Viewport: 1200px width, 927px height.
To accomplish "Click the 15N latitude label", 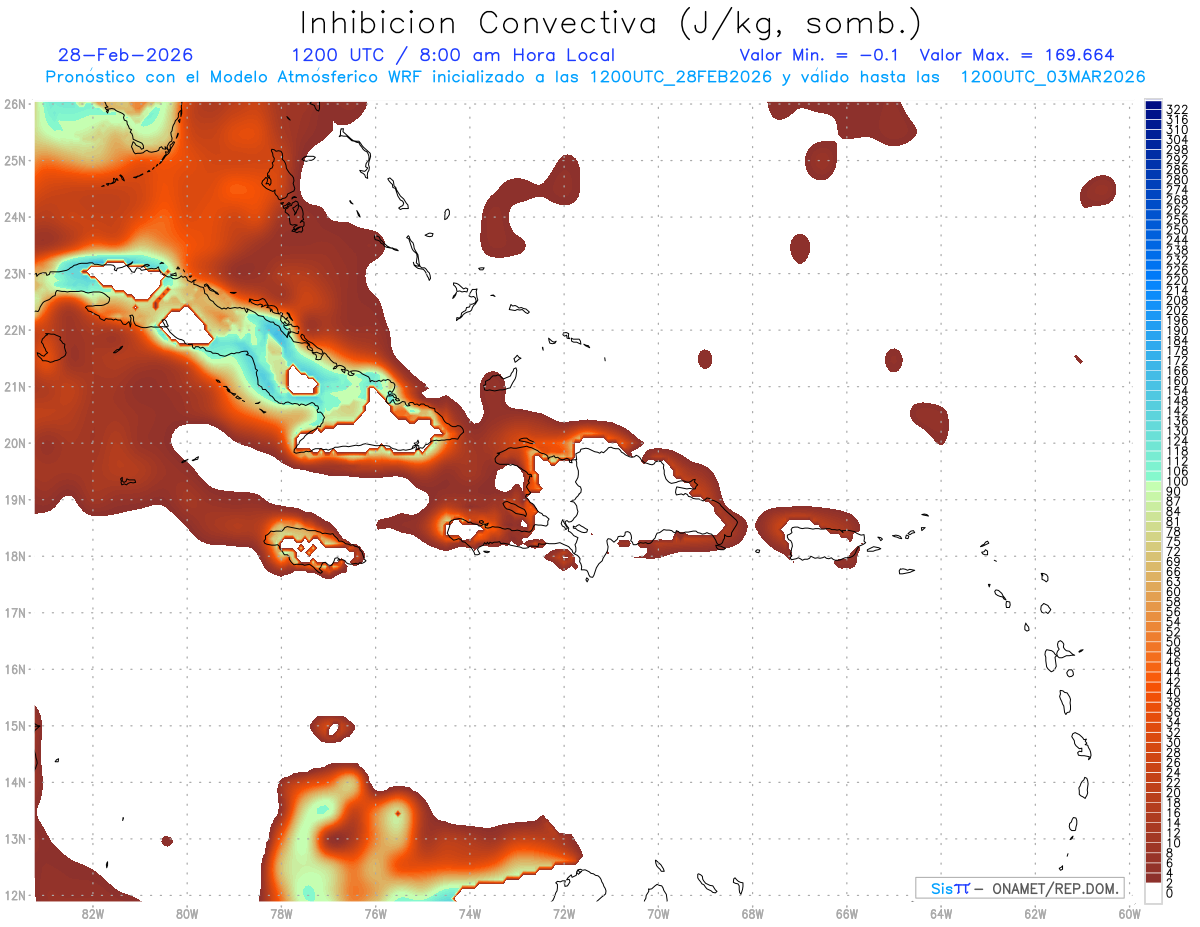I will (x=15, y=725).
